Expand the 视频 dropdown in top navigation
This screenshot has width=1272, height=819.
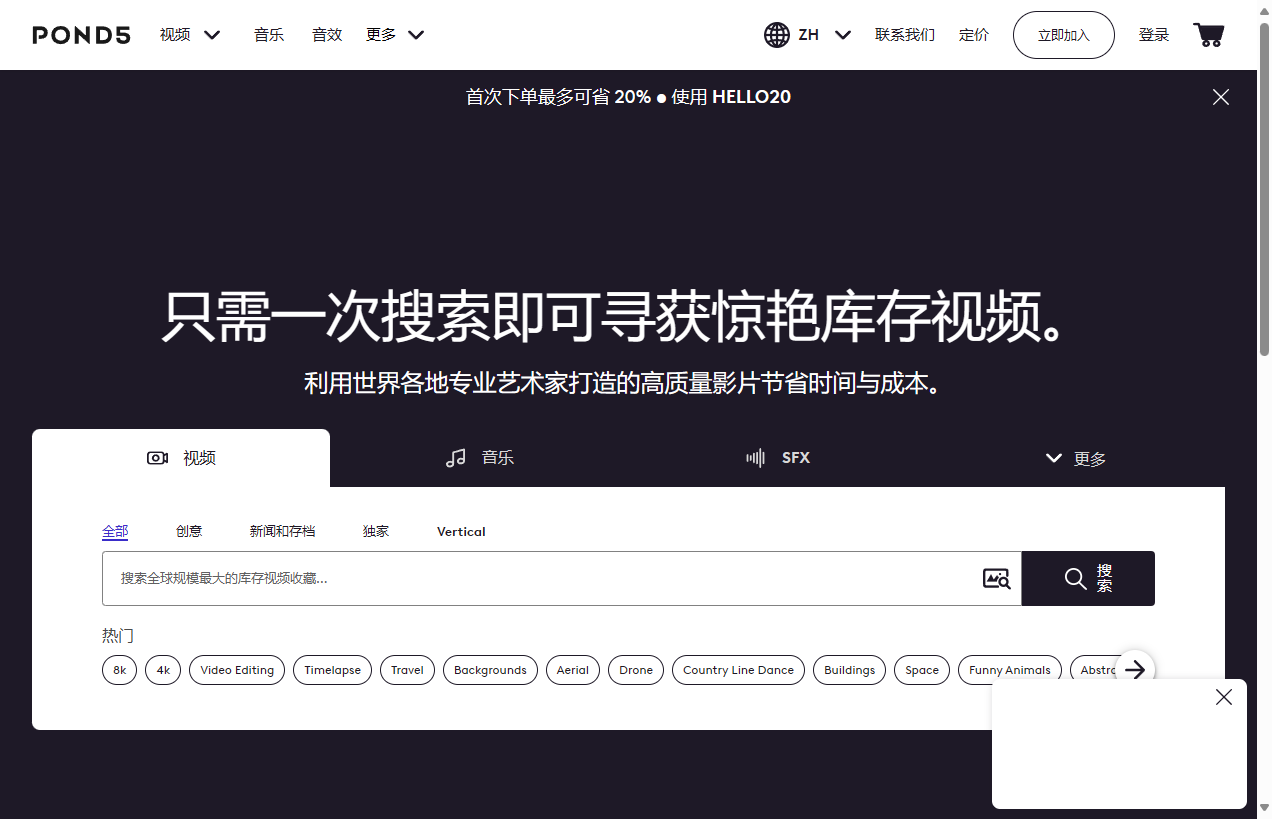tap(190, 35)
